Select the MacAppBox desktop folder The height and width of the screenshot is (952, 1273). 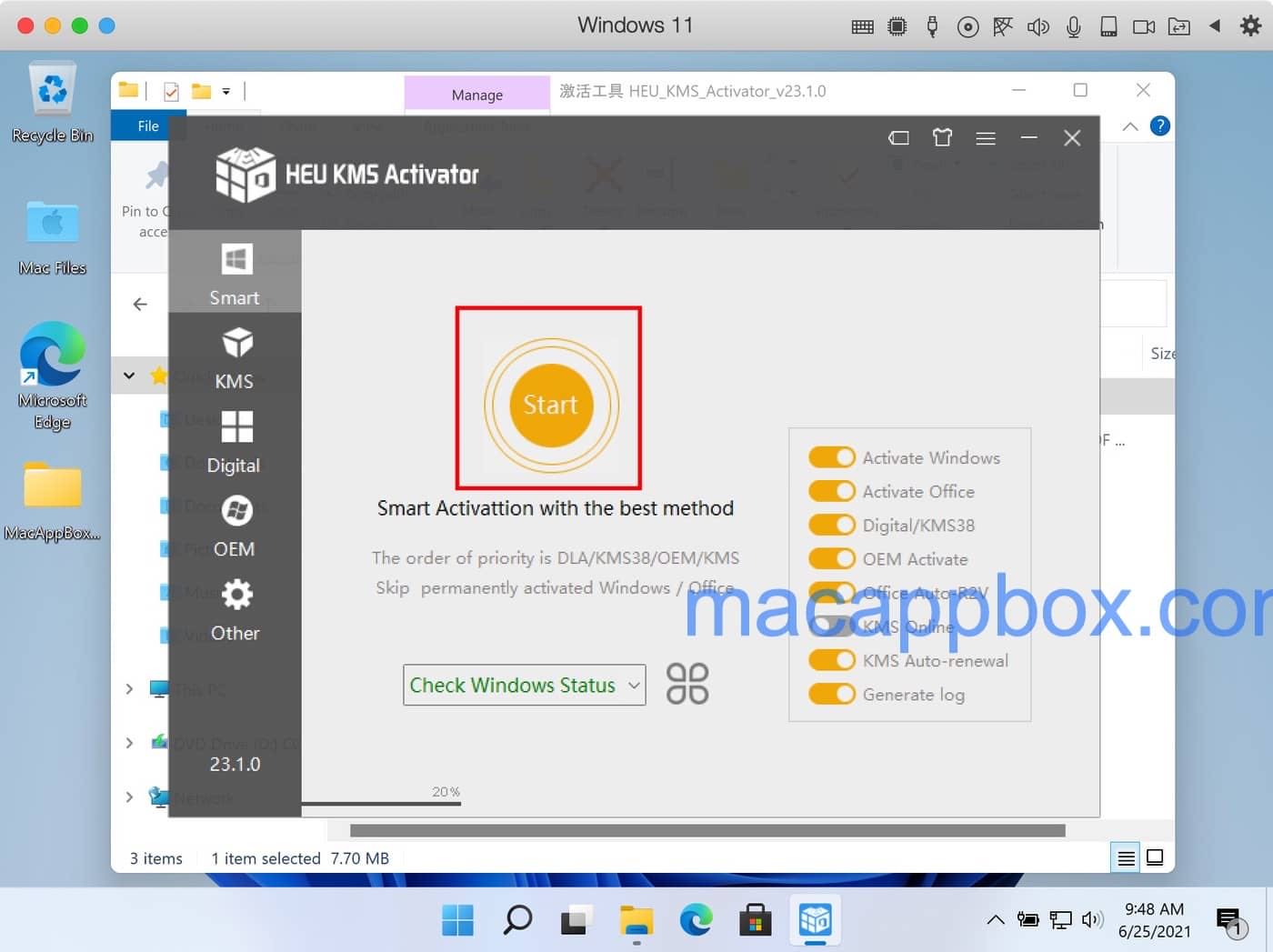click(53, 501)
